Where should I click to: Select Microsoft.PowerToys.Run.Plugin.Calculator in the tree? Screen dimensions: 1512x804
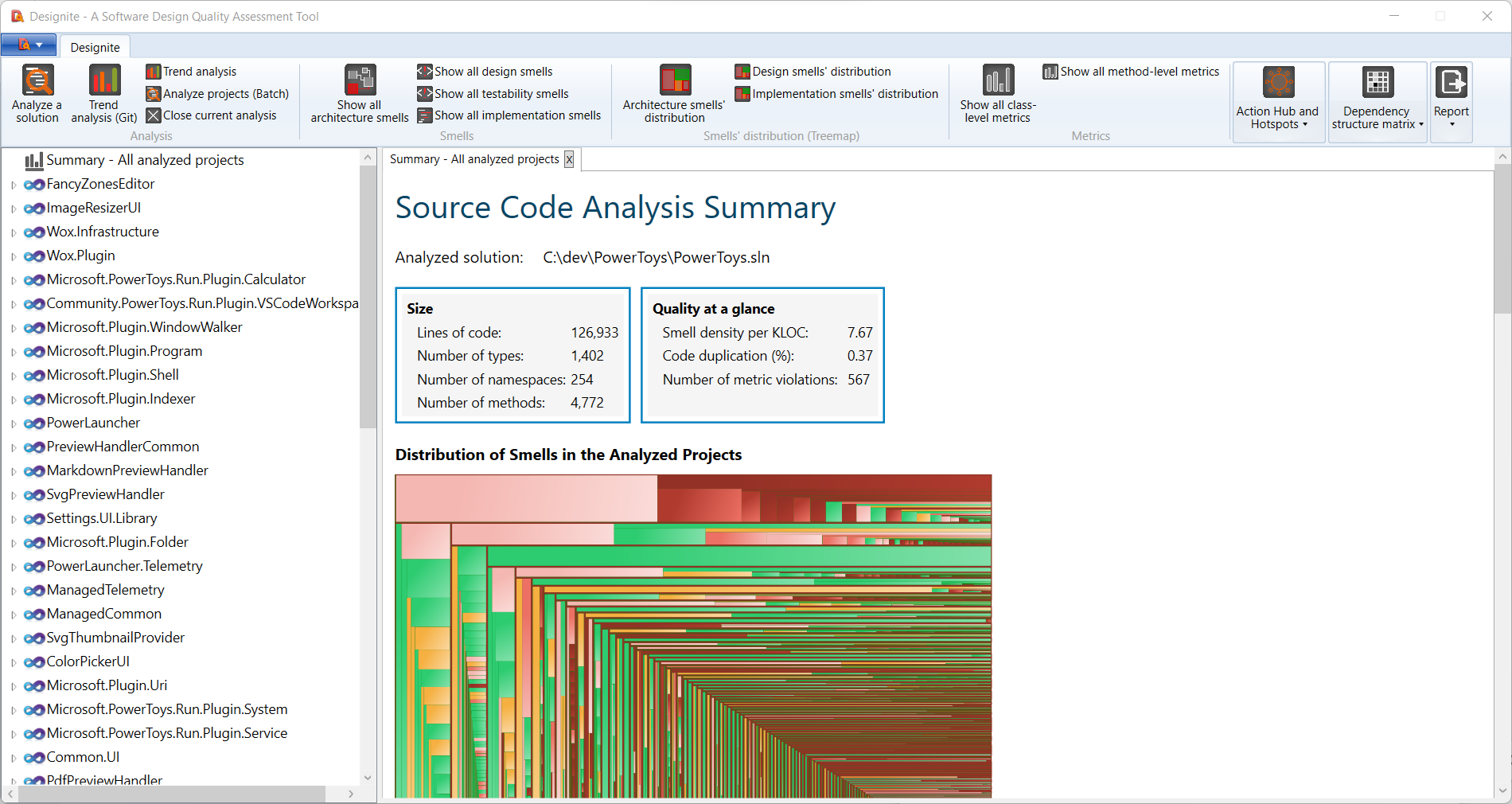(x=176, y=279)
